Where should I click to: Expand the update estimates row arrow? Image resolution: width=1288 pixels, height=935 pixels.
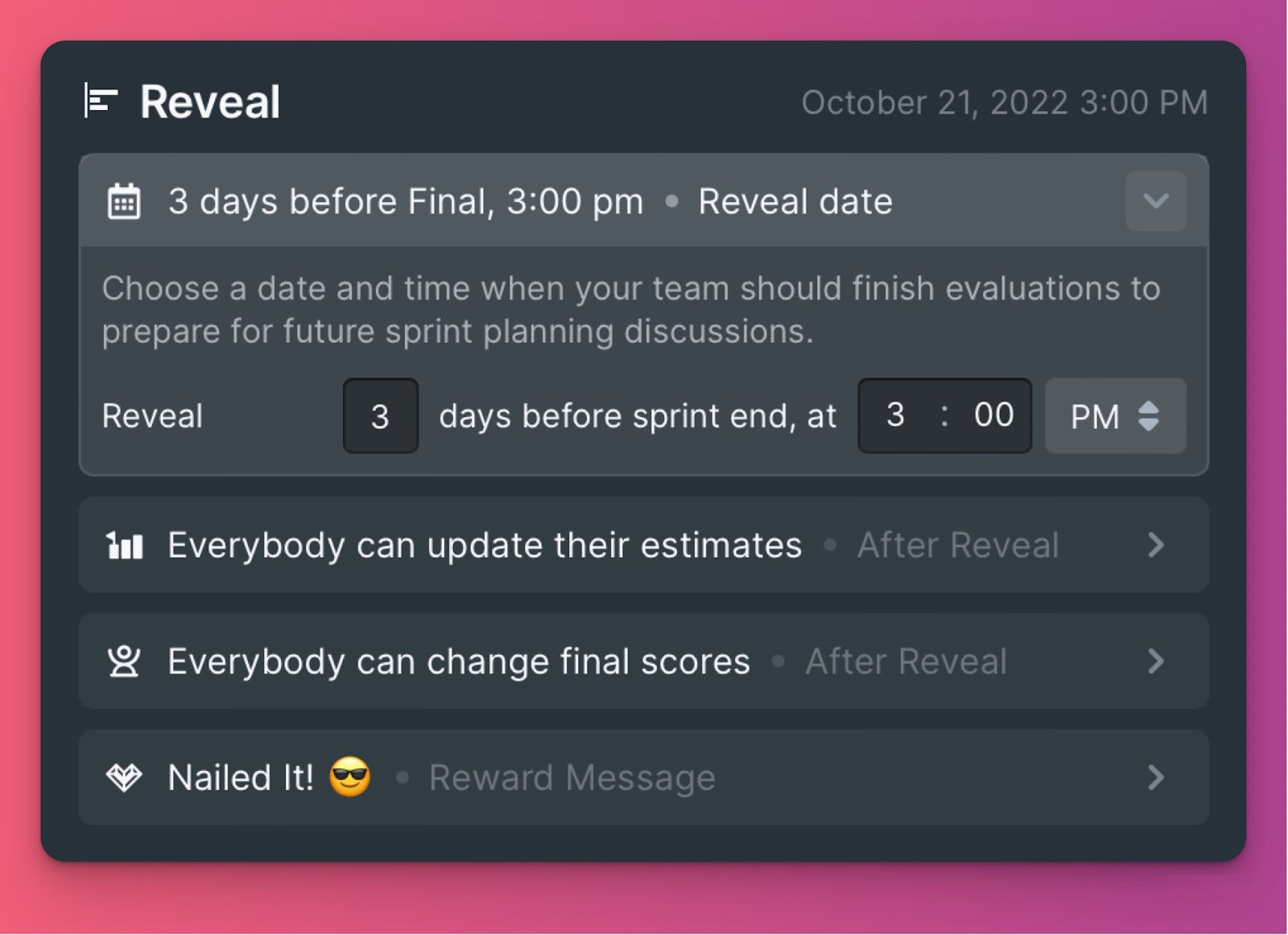click(1156, 546)
